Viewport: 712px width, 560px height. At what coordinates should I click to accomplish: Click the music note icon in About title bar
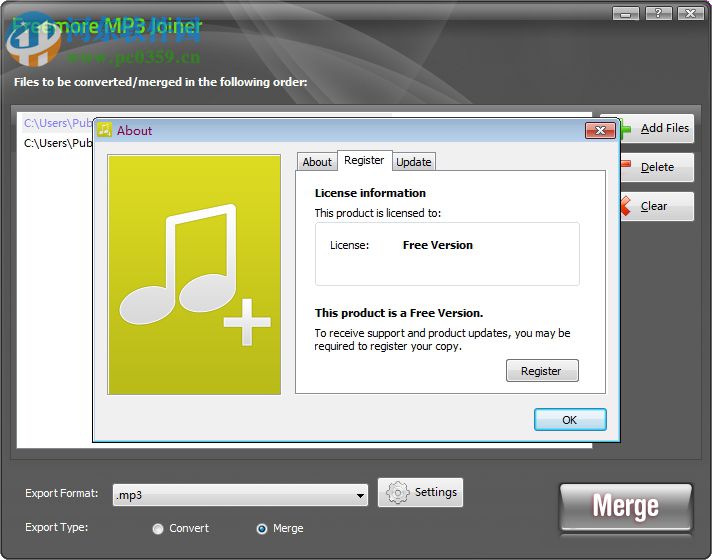(x=104, y=130)
